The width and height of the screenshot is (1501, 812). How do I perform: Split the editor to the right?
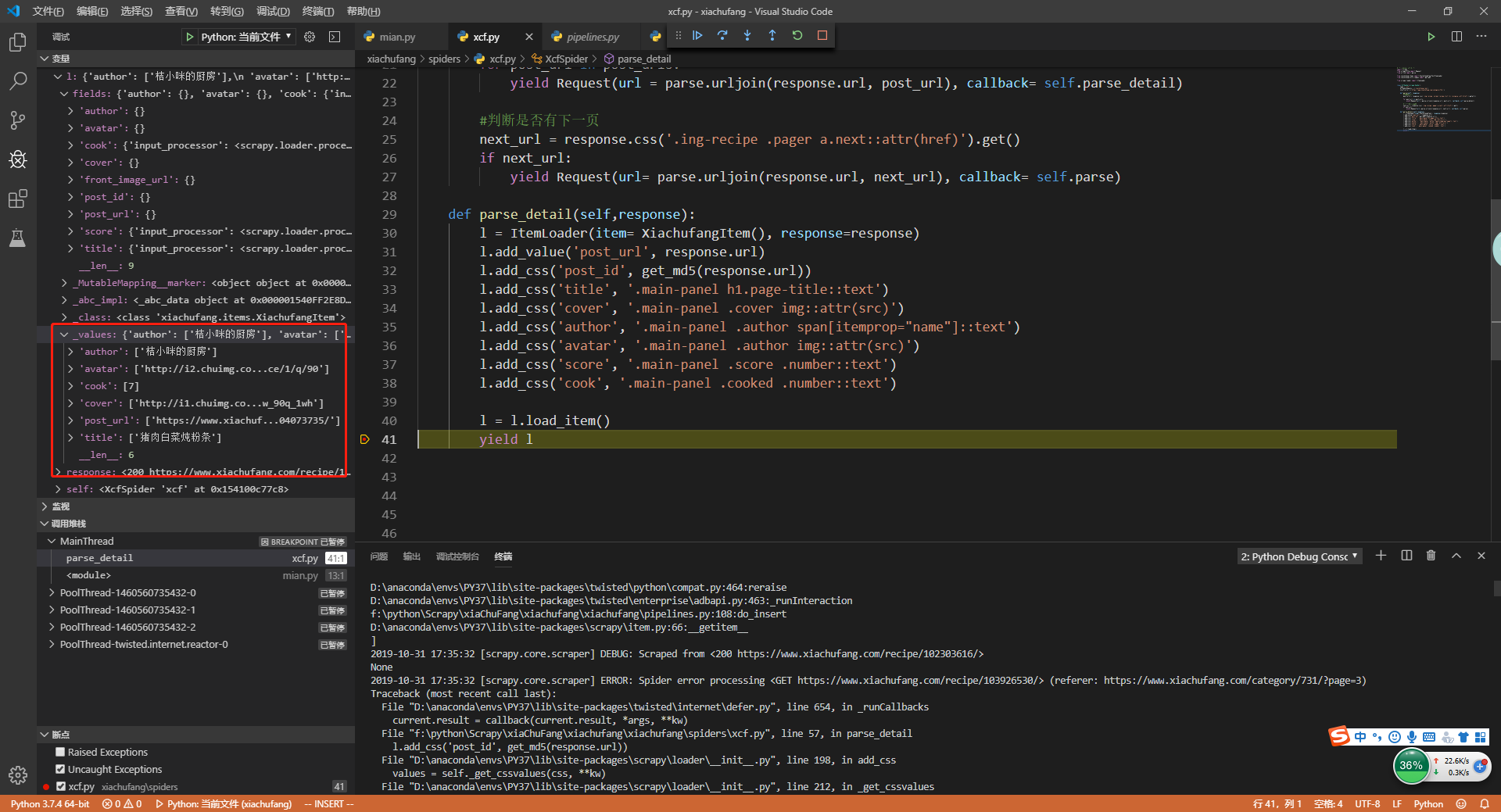[x=1456, y=37]
